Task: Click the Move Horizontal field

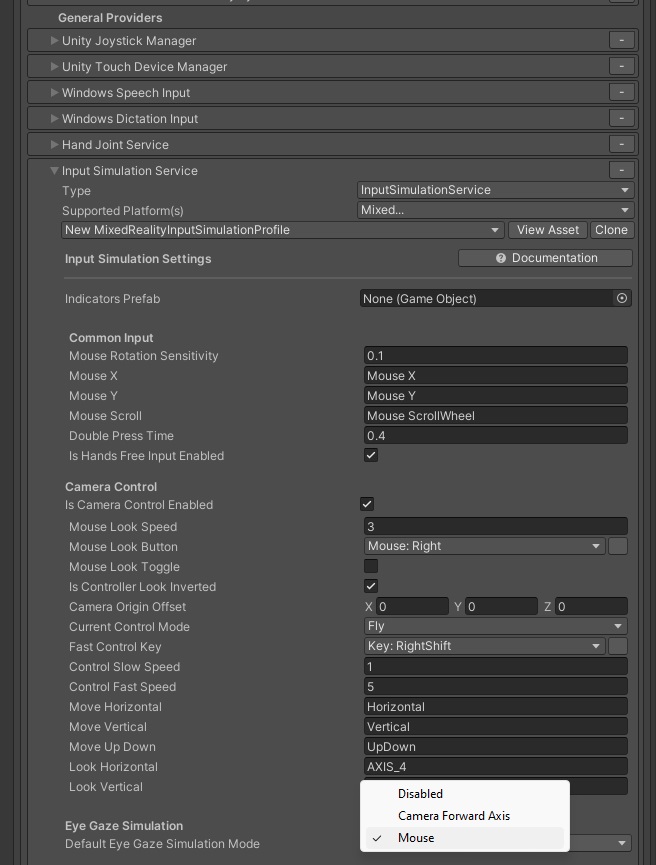Action: (x=495, y=706)
